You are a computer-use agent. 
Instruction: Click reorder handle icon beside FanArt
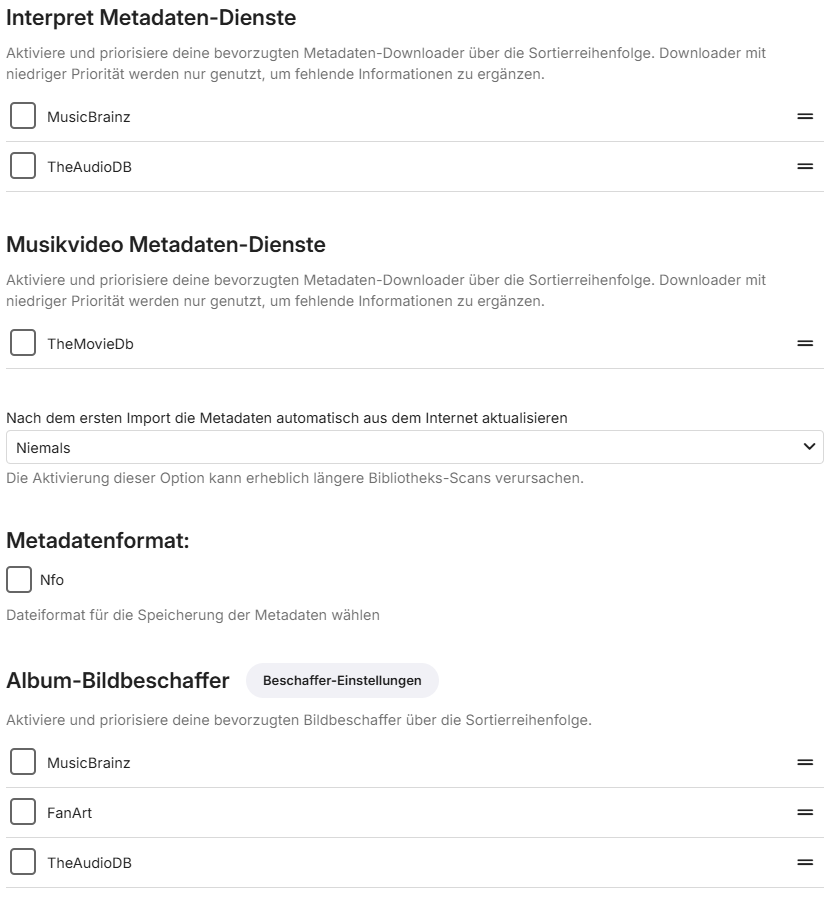coord(804,813)
